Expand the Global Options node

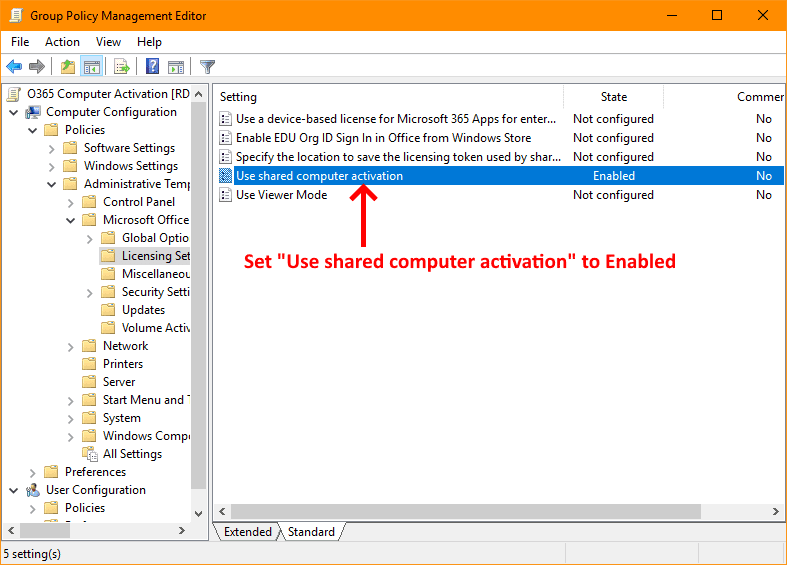(89, 239)
